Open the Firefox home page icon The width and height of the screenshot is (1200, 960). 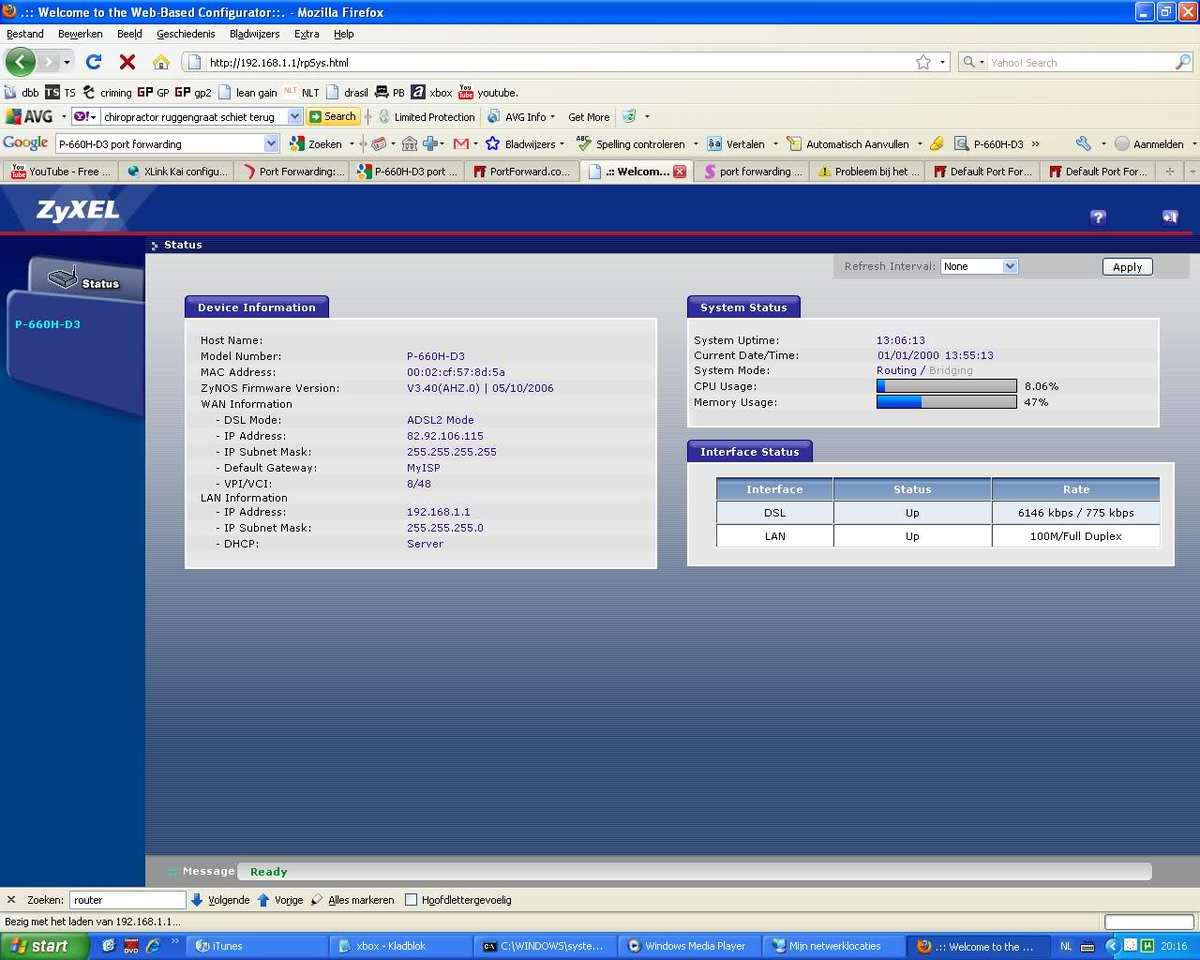click(x=161, y=62)
